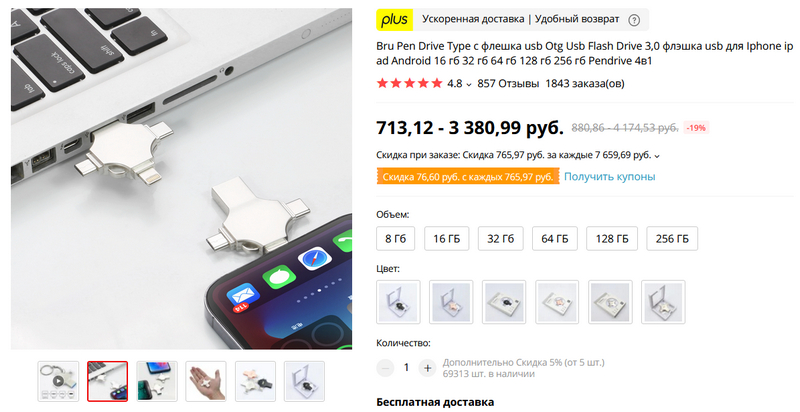Select the phone and drive third gallery thumbnail
800x412 pixels.
(x=157, y=381)
